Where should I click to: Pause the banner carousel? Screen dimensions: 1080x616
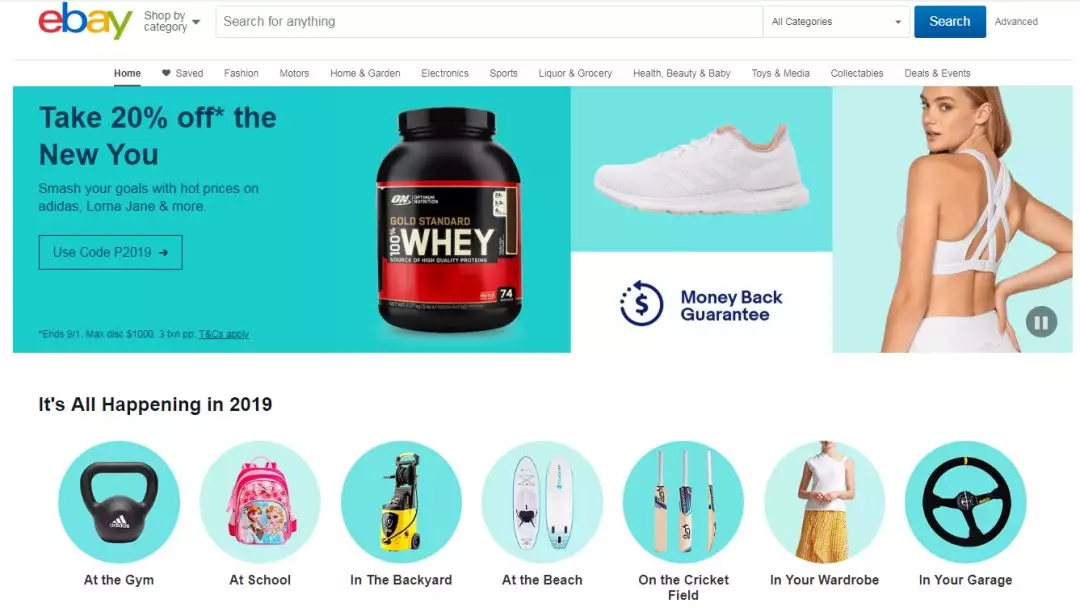tap(1041, 322)
